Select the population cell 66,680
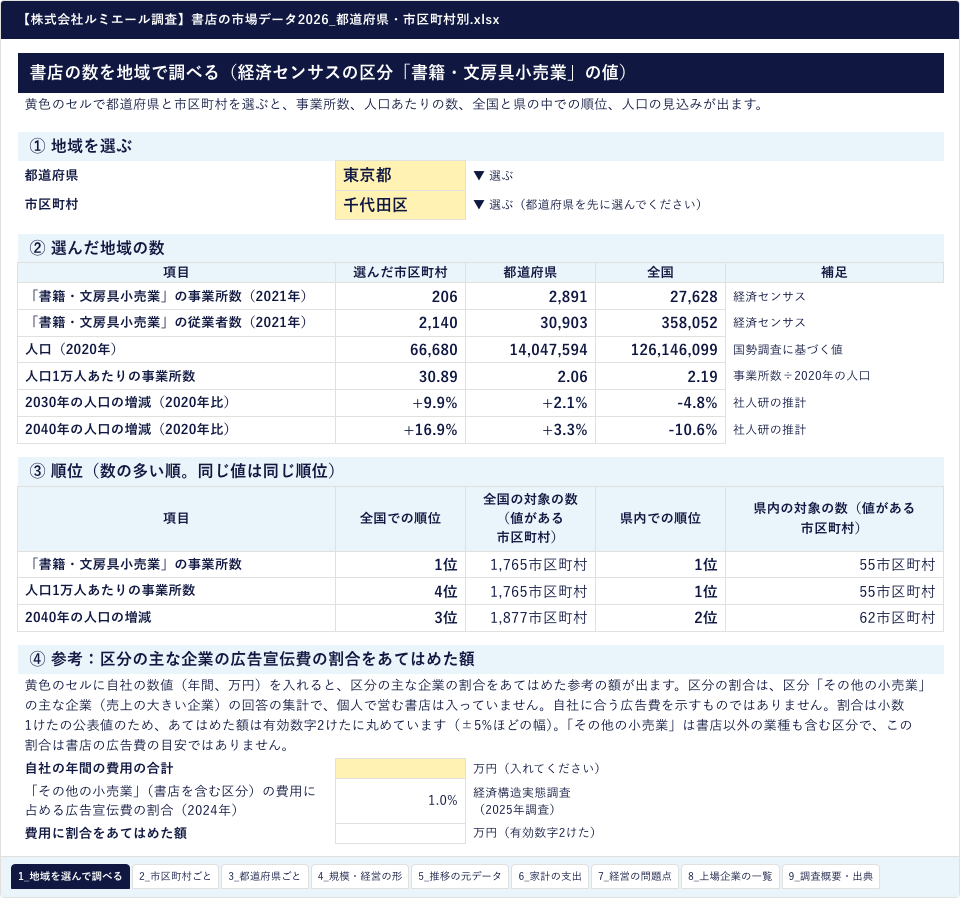The height and width of the screenshot is (898, 960). tap(400, 350)
